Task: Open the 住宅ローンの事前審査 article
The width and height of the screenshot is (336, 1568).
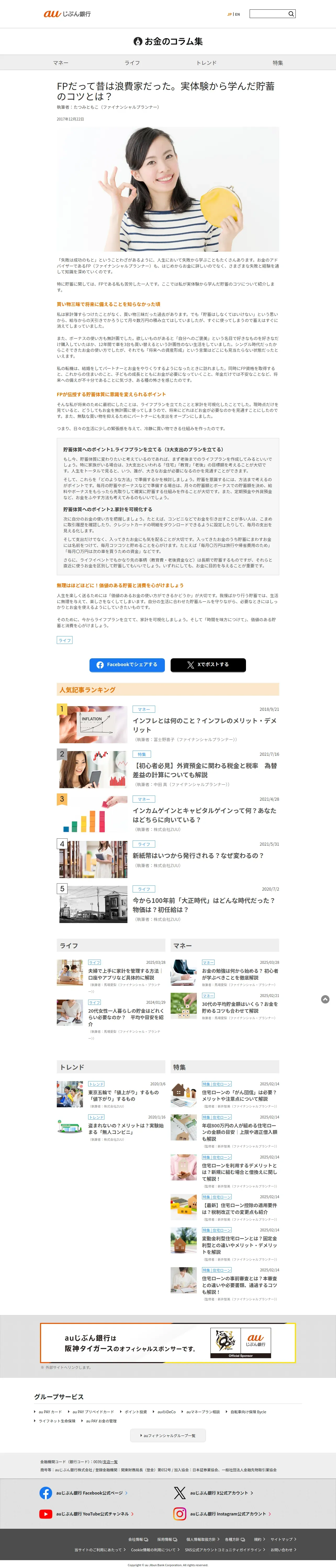Action: [x=240, y=1285]
